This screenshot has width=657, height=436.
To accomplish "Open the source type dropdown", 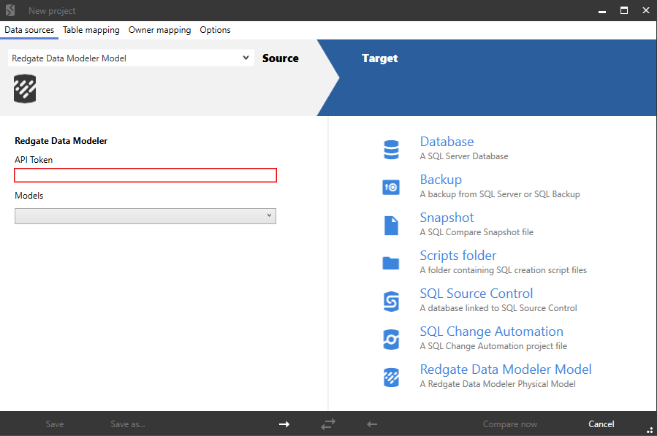I will (x=131, y=58).
